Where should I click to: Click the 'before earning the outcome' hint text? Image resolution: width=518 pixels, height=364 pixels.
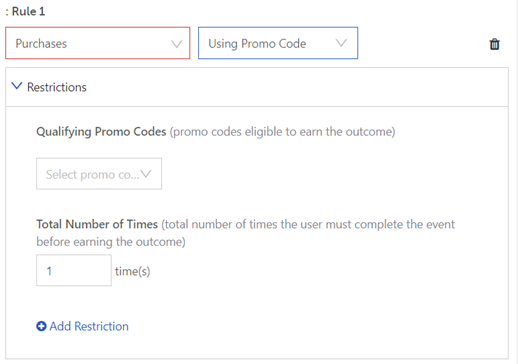pyautogui.click(x=111, y=242)
